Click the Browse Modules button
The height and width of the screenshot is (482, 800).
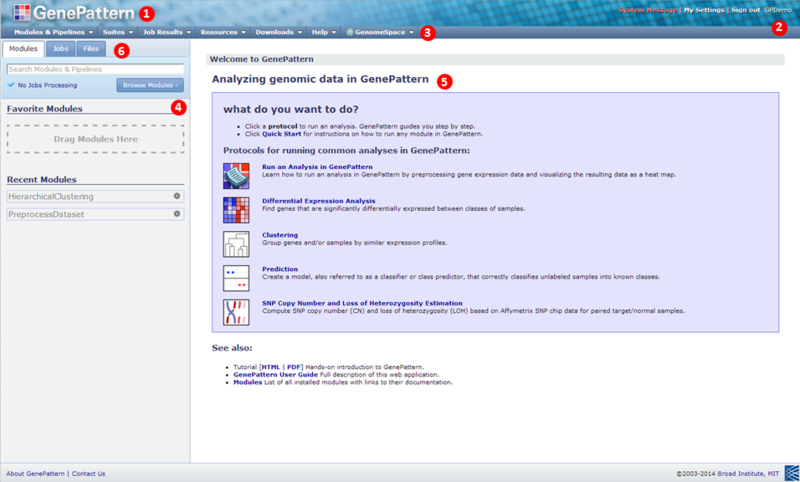coord(150,85)
